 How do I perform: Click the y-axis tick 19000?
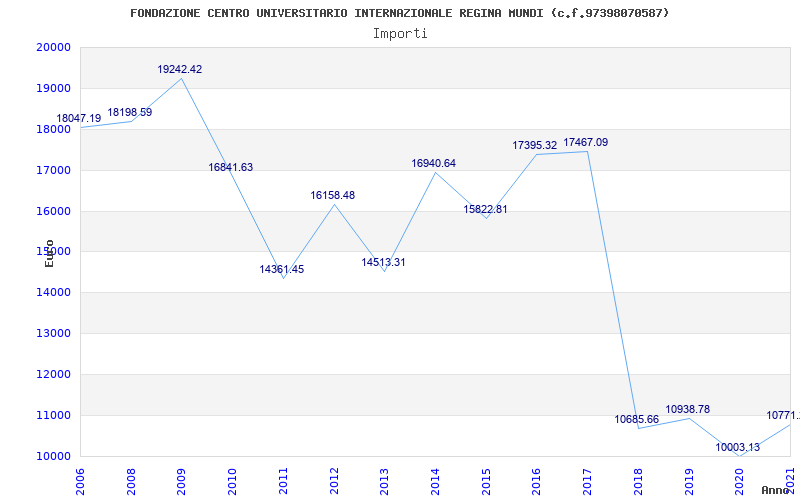point(53,88)
